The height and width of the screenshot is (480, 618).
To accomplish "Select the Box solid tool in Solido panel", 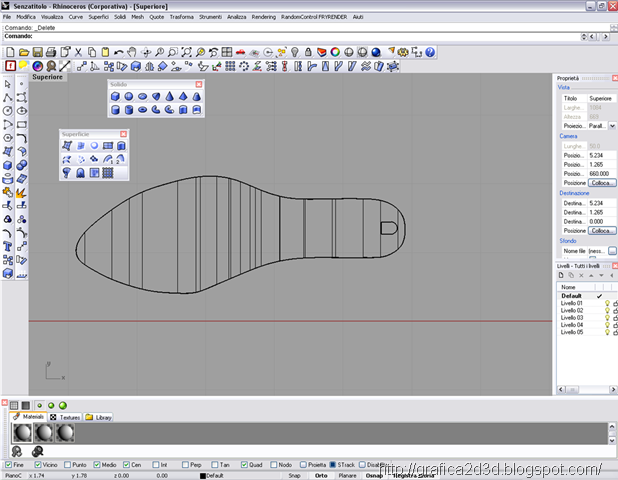I will click(115, 97).
